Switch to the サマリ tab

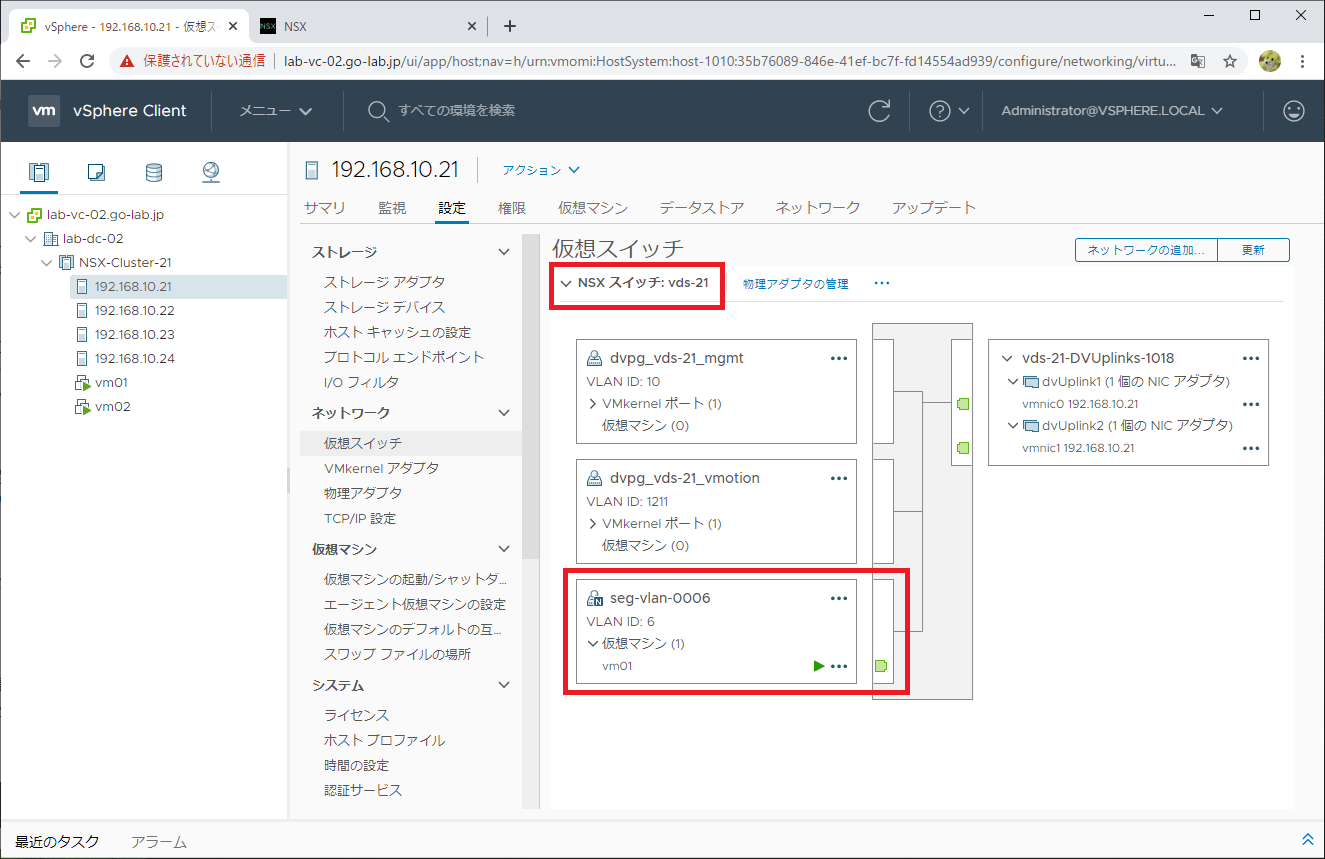[325, 208]
